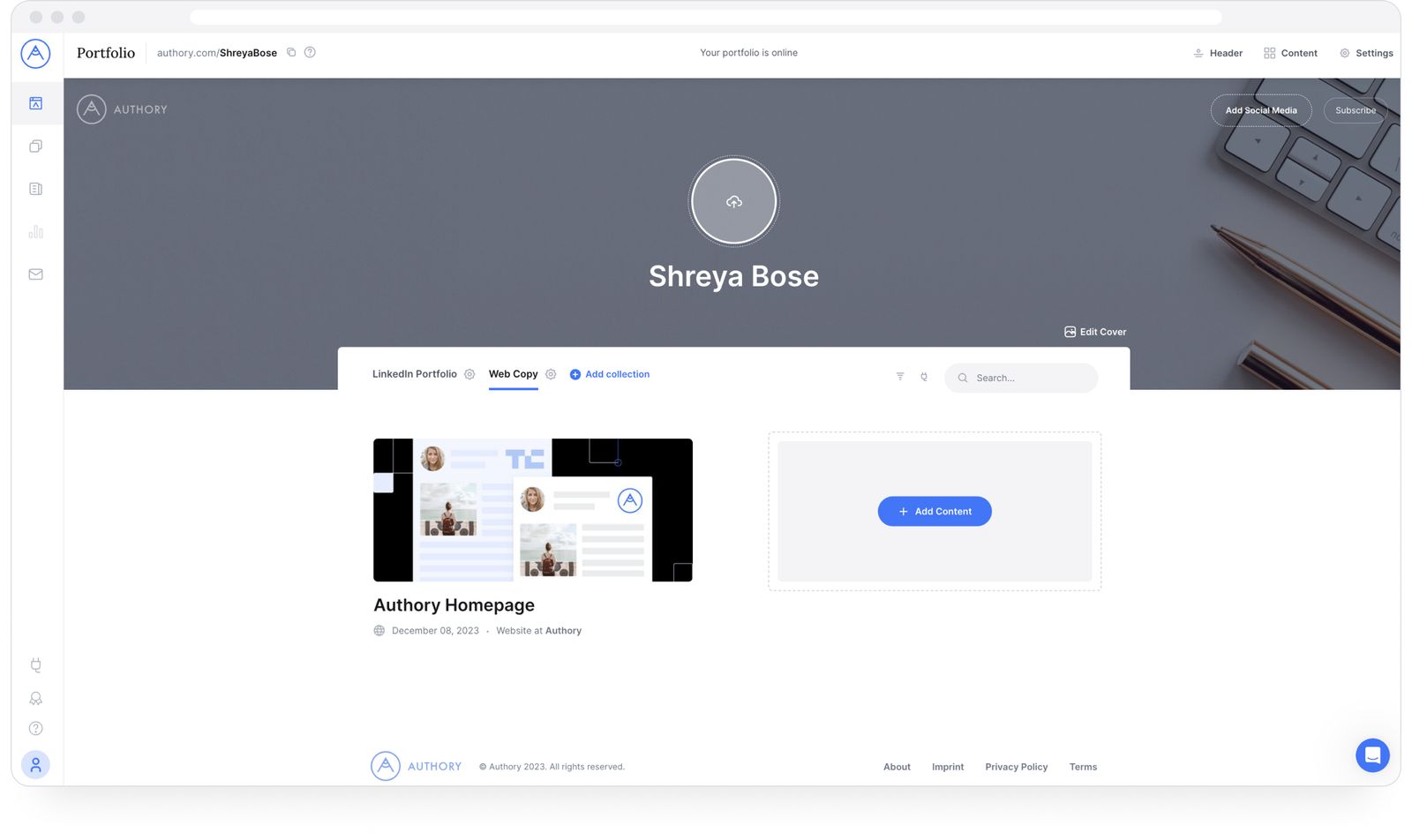The height and width of the screenshot is (840, 1412).
Task: Select the Web Copy tab
Action: pos(513,374)
